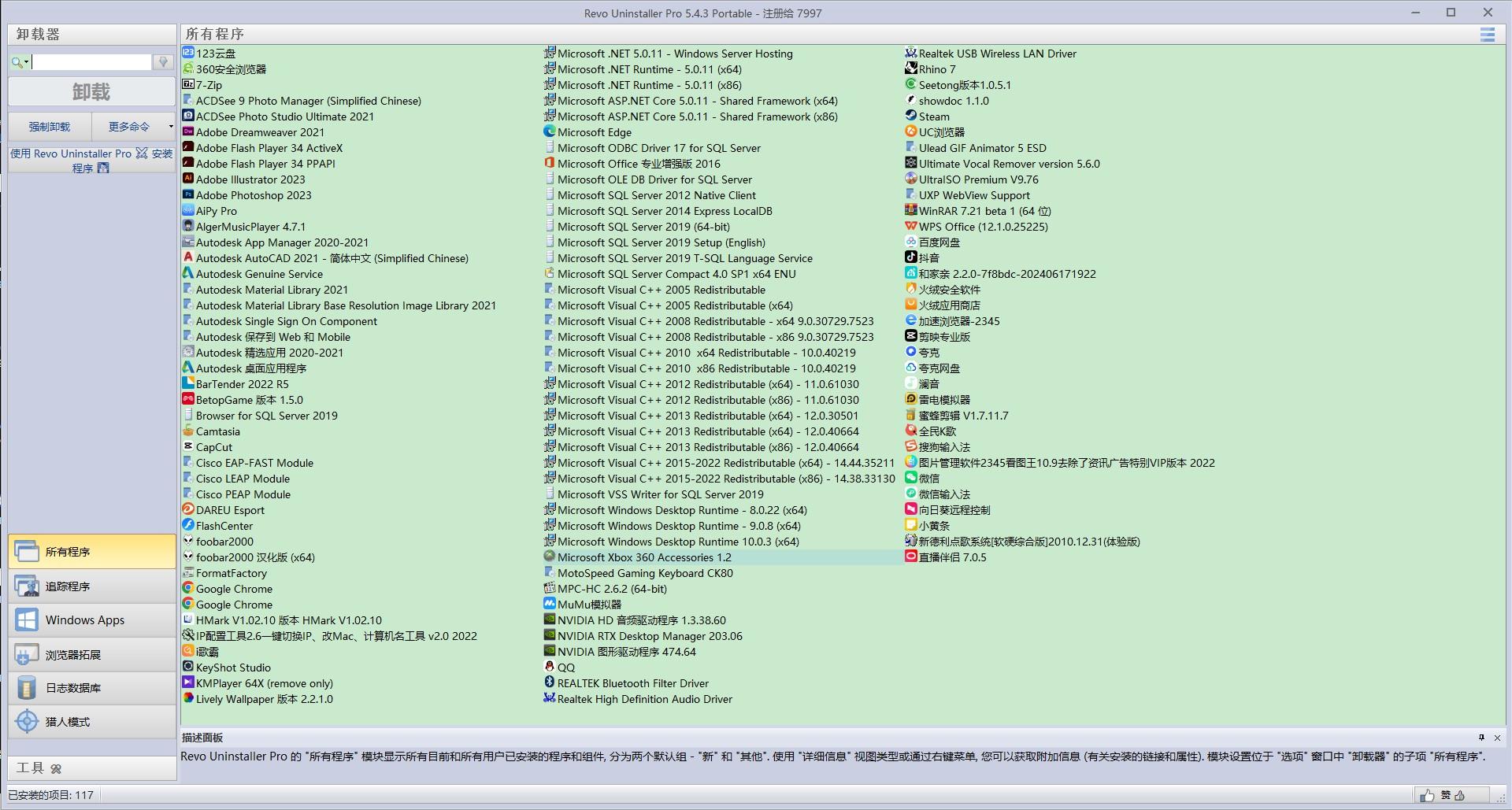Image resolution: width=1512 pixels, height=810 pixels.
Task: Click the Adobe Photoshop 2023 icon
Action: tap(188, 195)
